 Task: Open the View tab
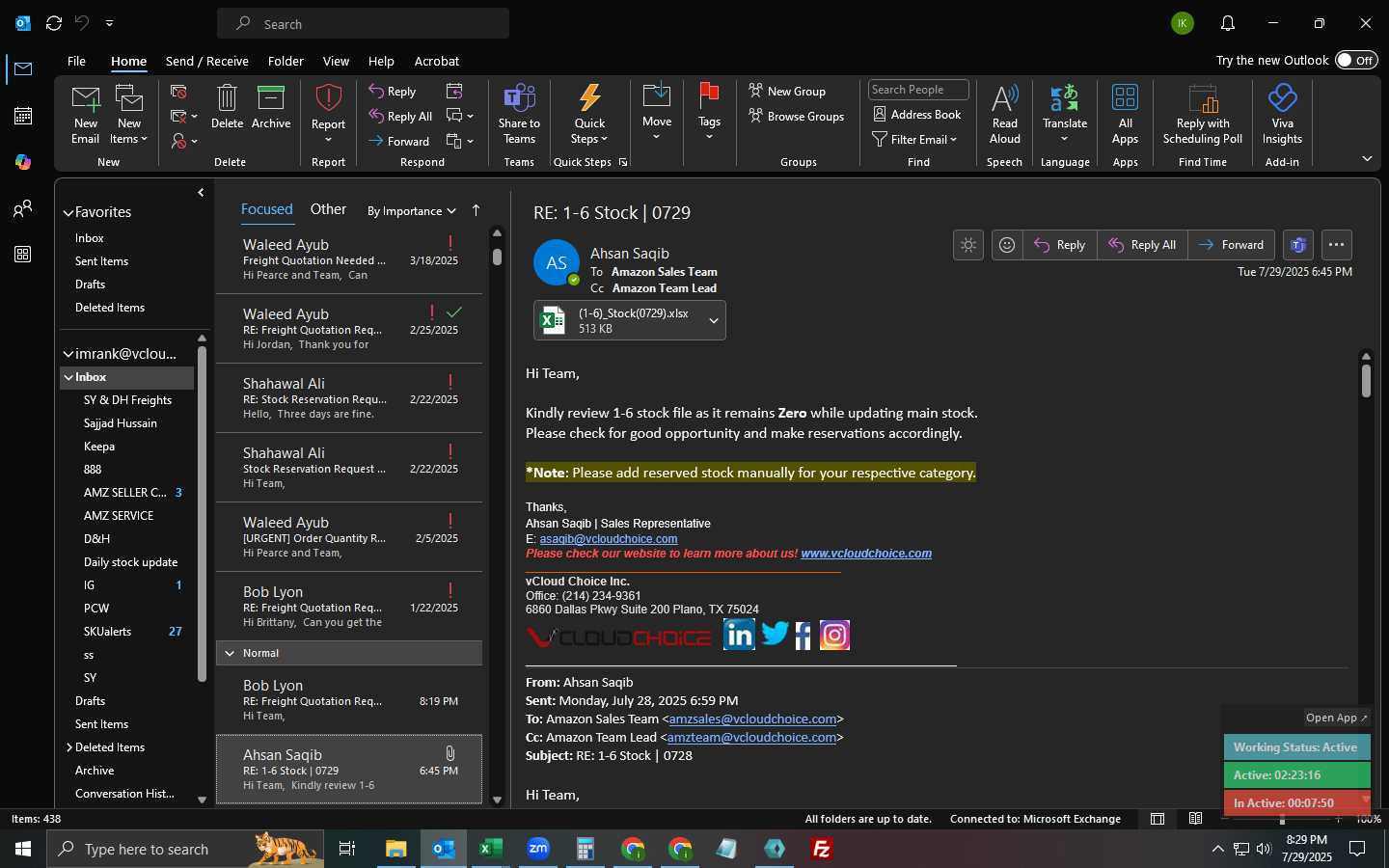[336, 61]
